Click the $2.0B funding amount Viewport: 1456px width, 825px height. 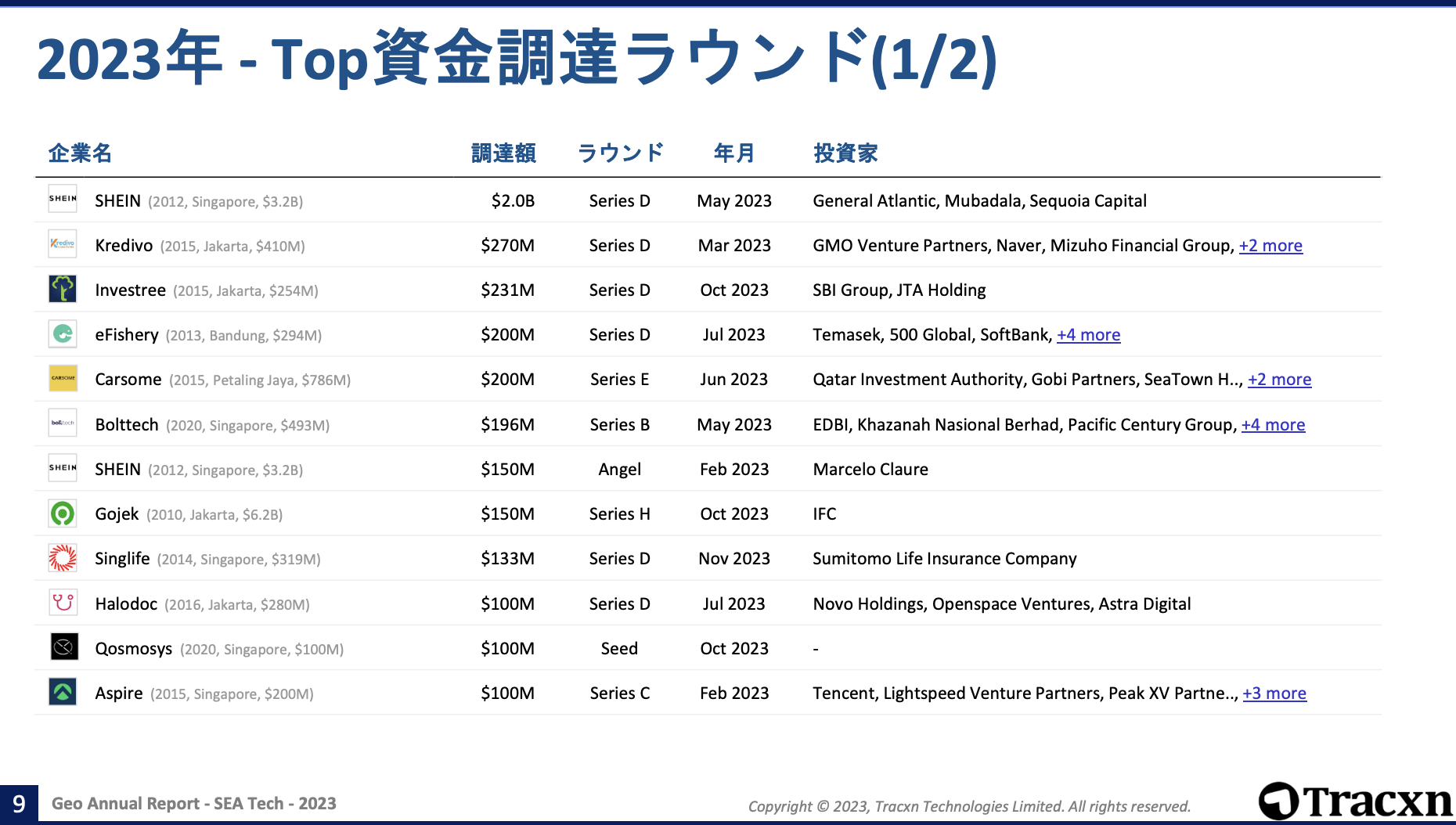(x=513, y=201)
